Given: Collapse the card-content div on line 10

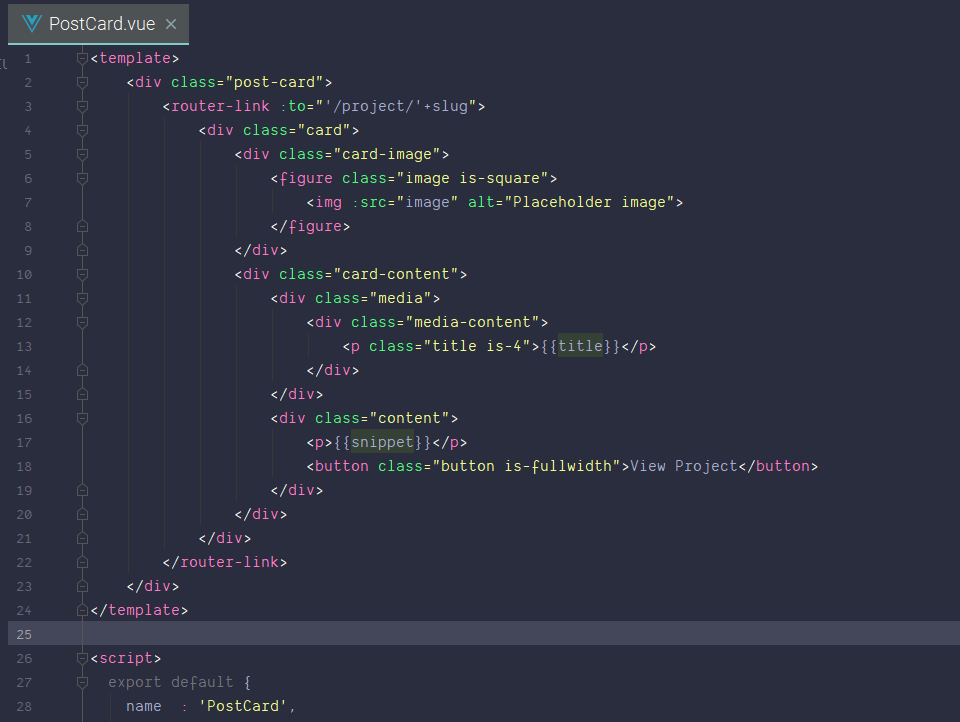Looking at the screenshot, I should [x=83, y=274].
